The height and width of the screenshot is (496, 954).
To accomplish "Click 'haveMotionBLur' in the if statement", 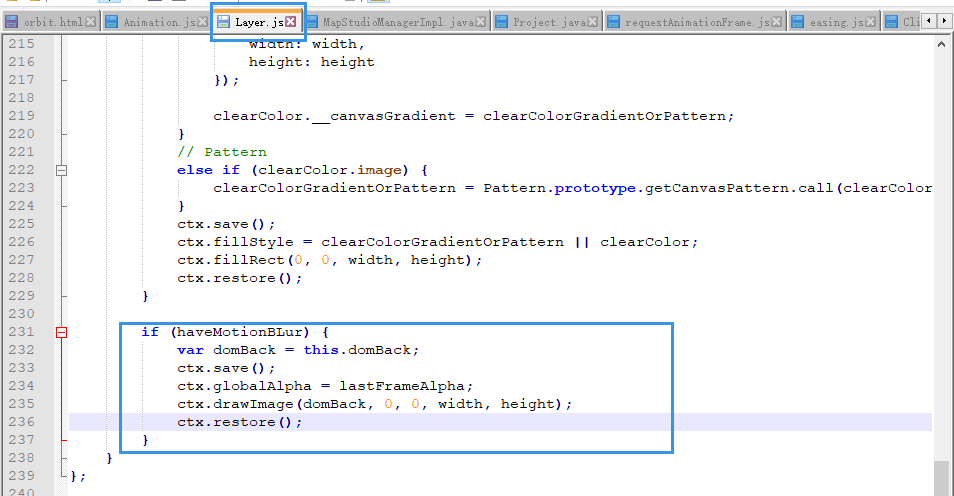I will click(x=240, y=332).
